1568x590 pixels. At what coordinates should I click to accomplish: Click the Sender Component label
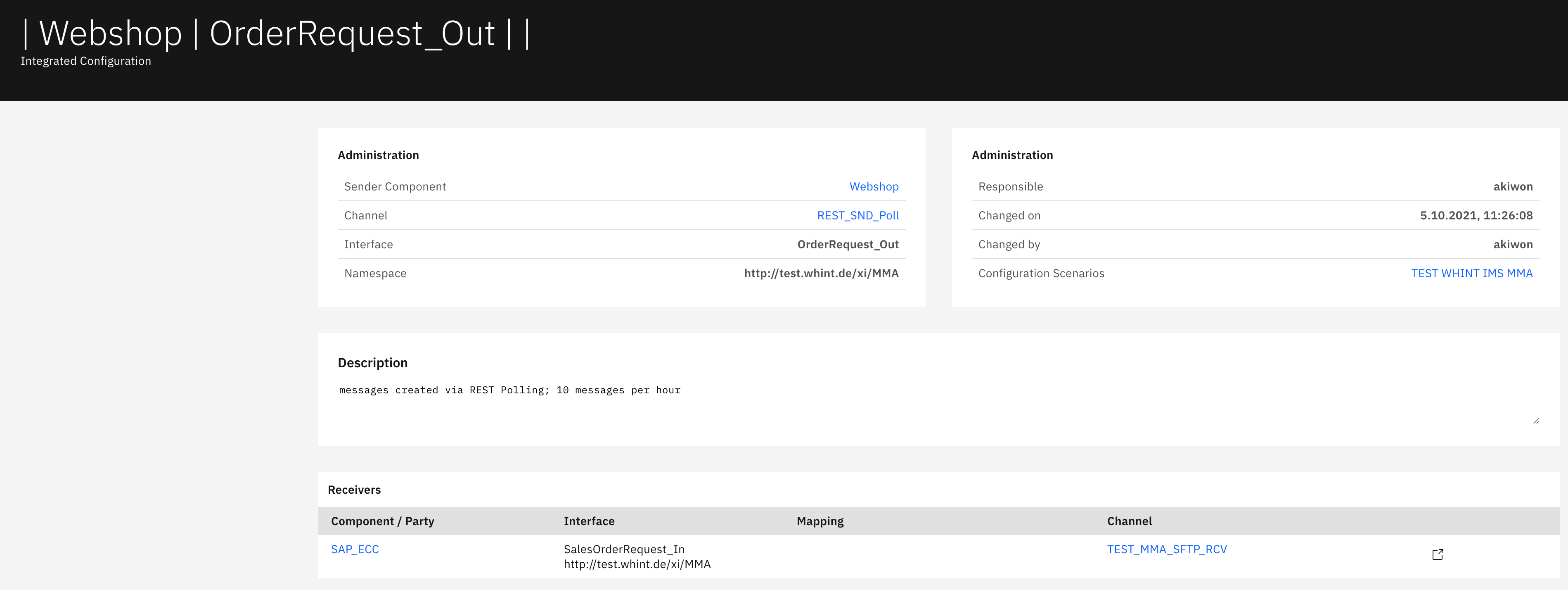click(x=395, y=187)
